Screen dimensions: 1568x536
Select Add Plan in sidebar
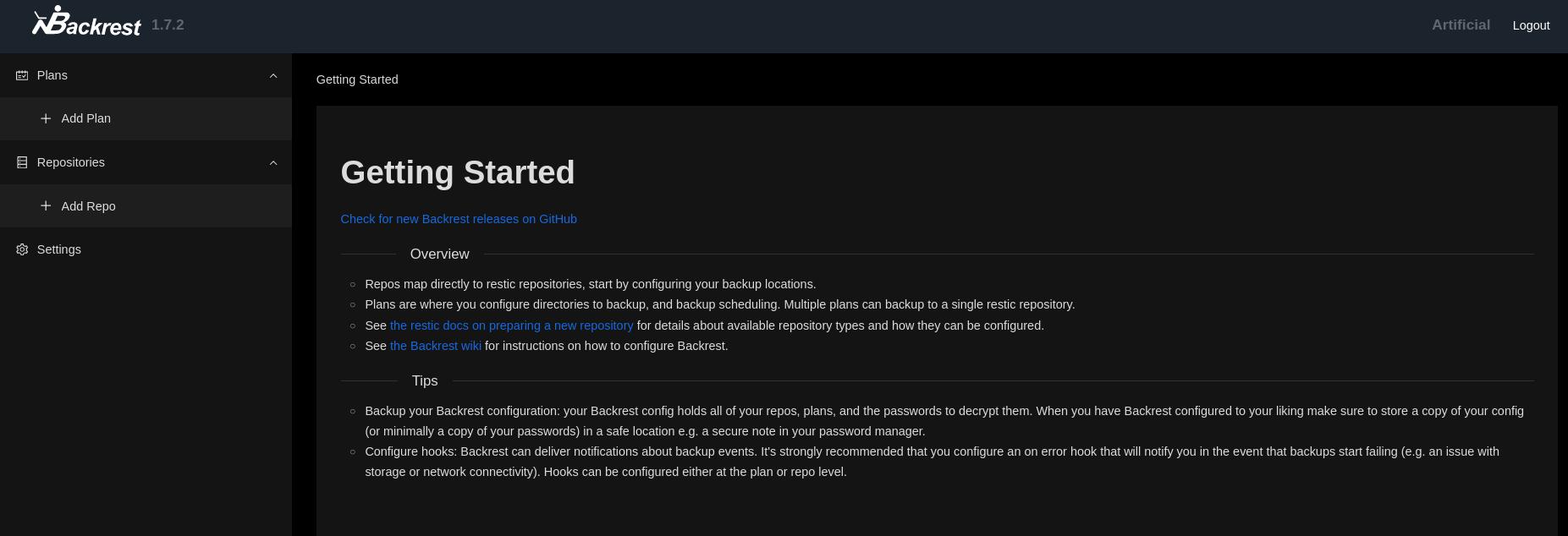click(x=85, y=118)
